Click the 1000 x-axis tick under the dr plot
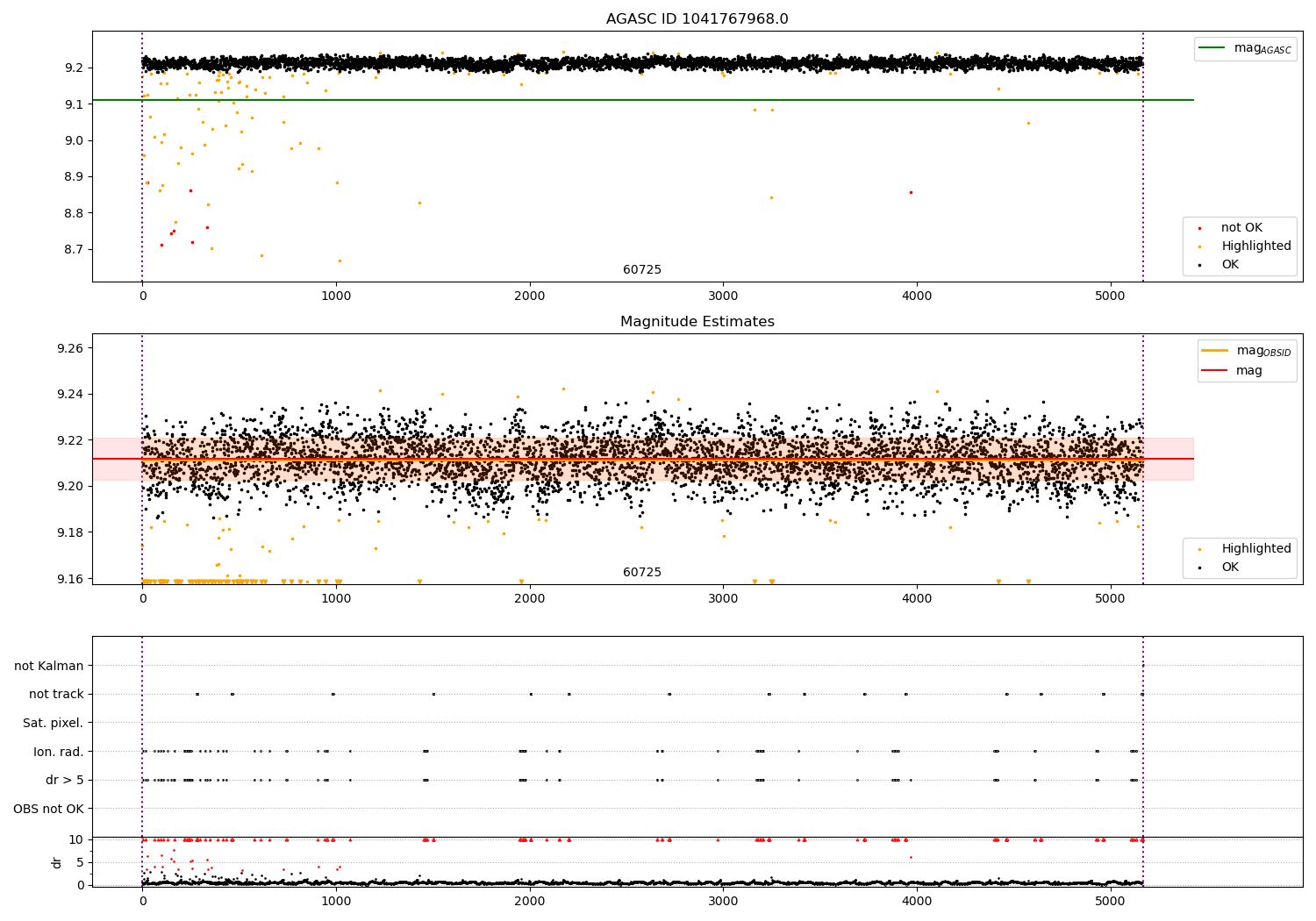The image size is (1316, 921). (x=336, y=902)
